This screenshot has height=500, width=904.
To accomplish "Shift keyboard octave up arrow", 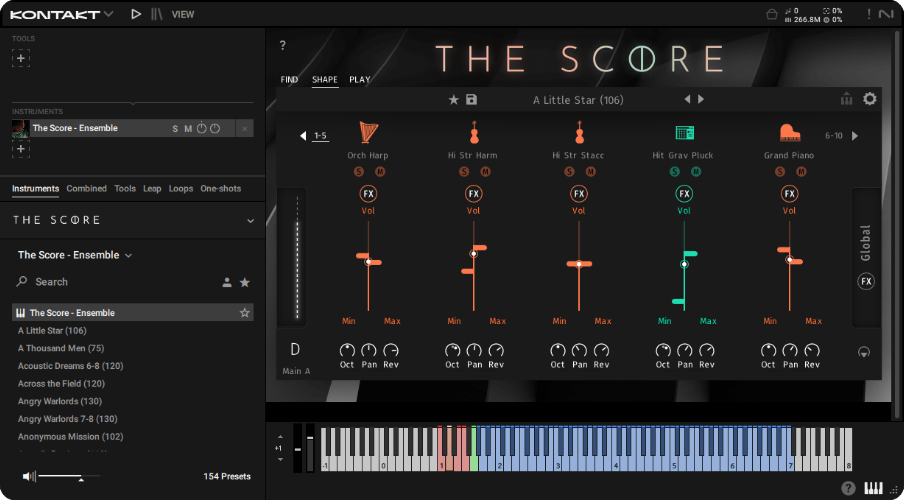I will click(281, 437).
